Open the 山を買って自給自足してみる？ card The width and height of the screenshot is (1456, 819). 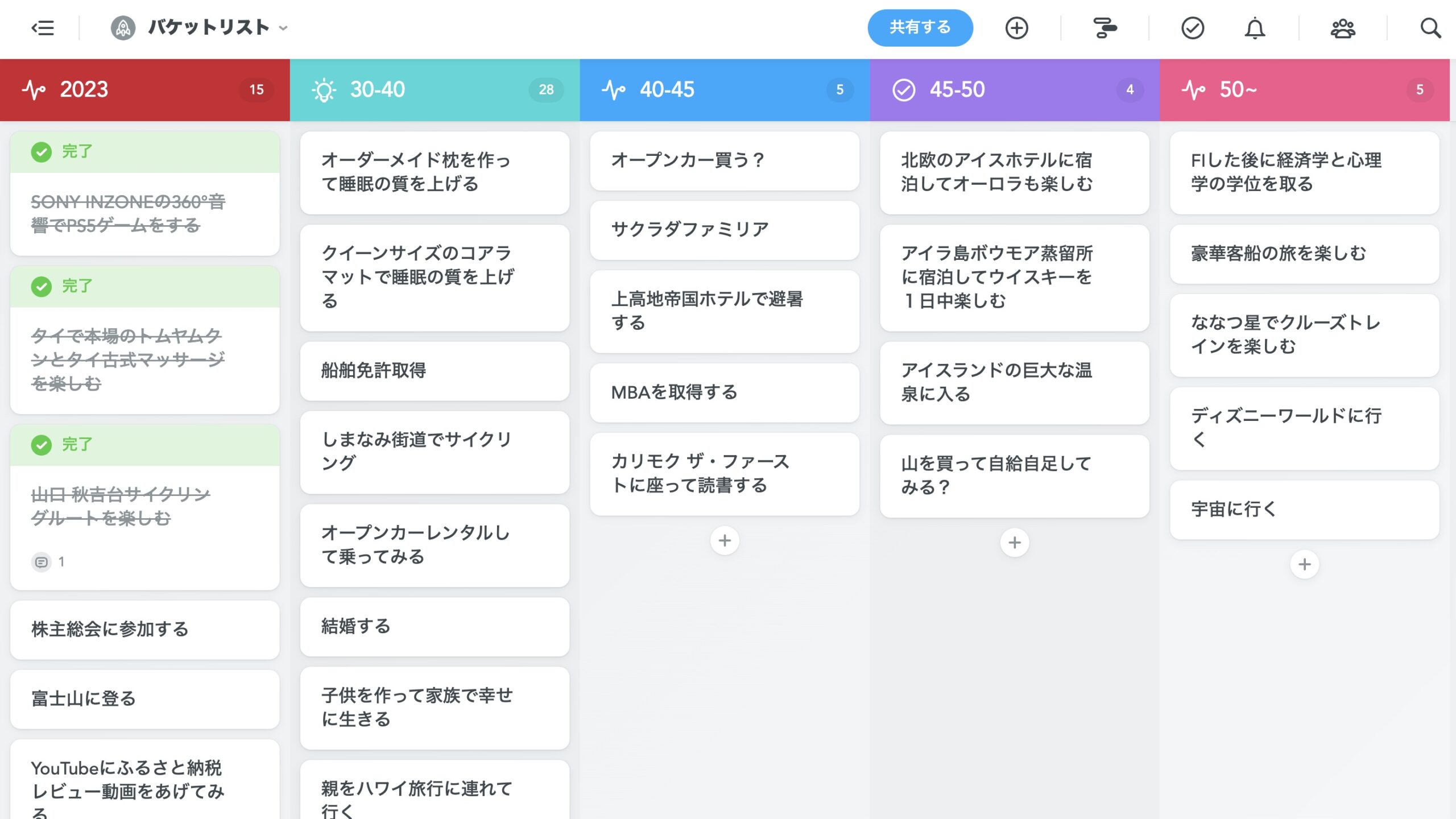[1015, 476]
